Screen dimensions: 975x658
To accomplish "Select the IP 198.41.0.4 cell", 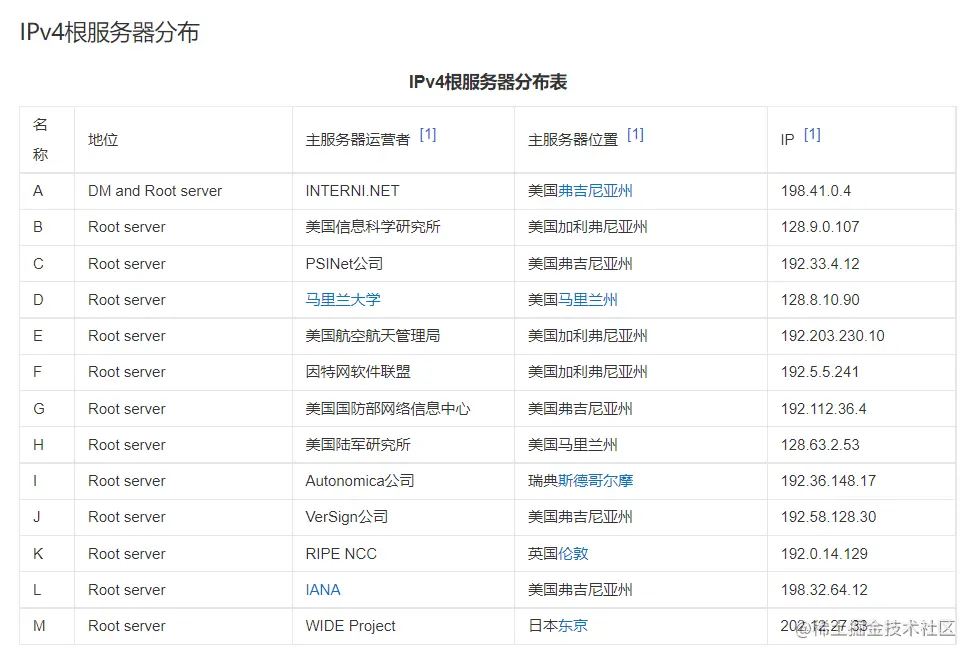I will [861, 191].
